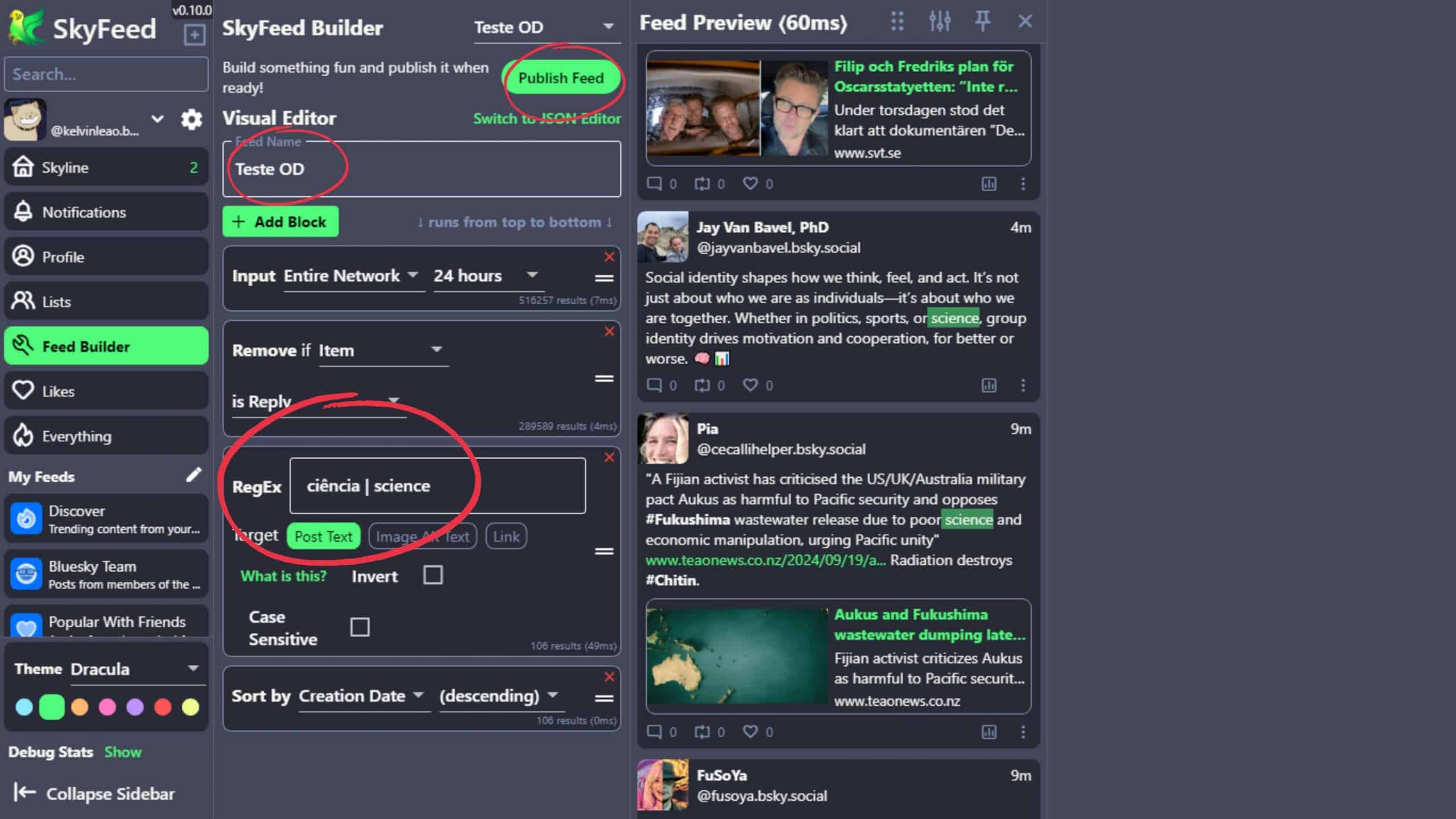The image size is (1456, 819).
Task: Pick the cyan accent color swatch
Action: tap(24, 707)
